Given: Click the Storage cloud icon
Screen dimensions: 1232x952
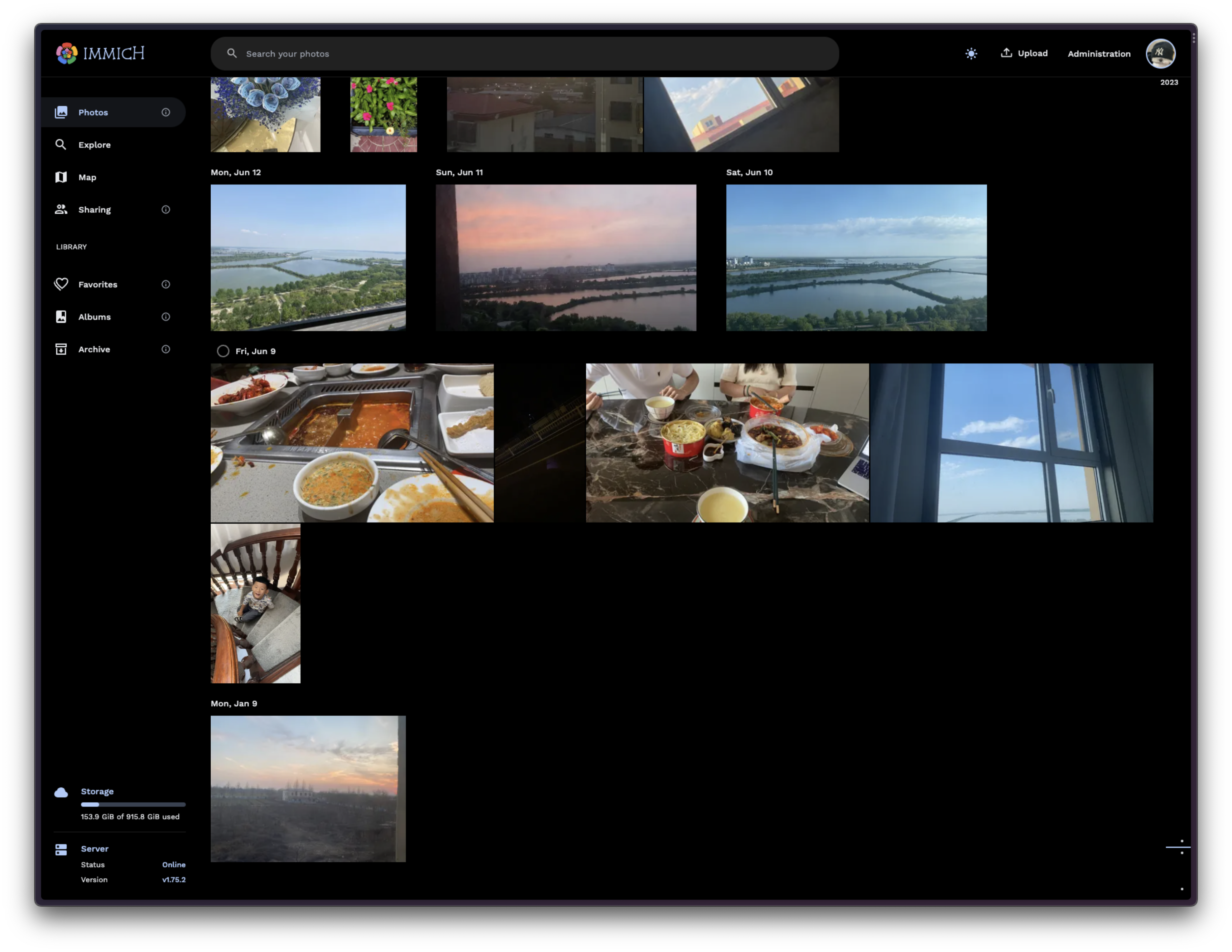Looking at the screenshot, I should [61, 792].
